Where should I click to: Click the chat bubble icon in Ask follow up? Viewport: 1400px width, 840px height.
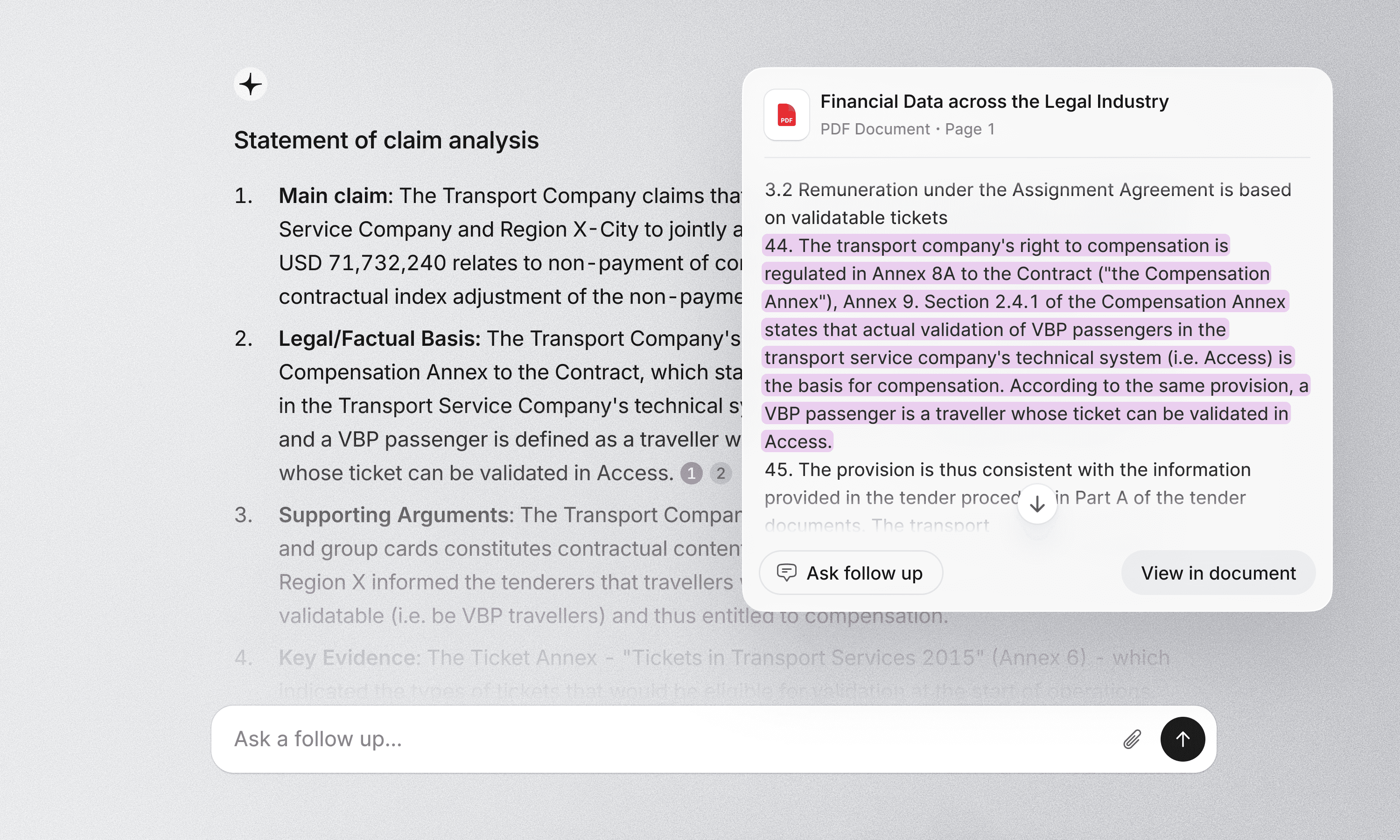787,573
